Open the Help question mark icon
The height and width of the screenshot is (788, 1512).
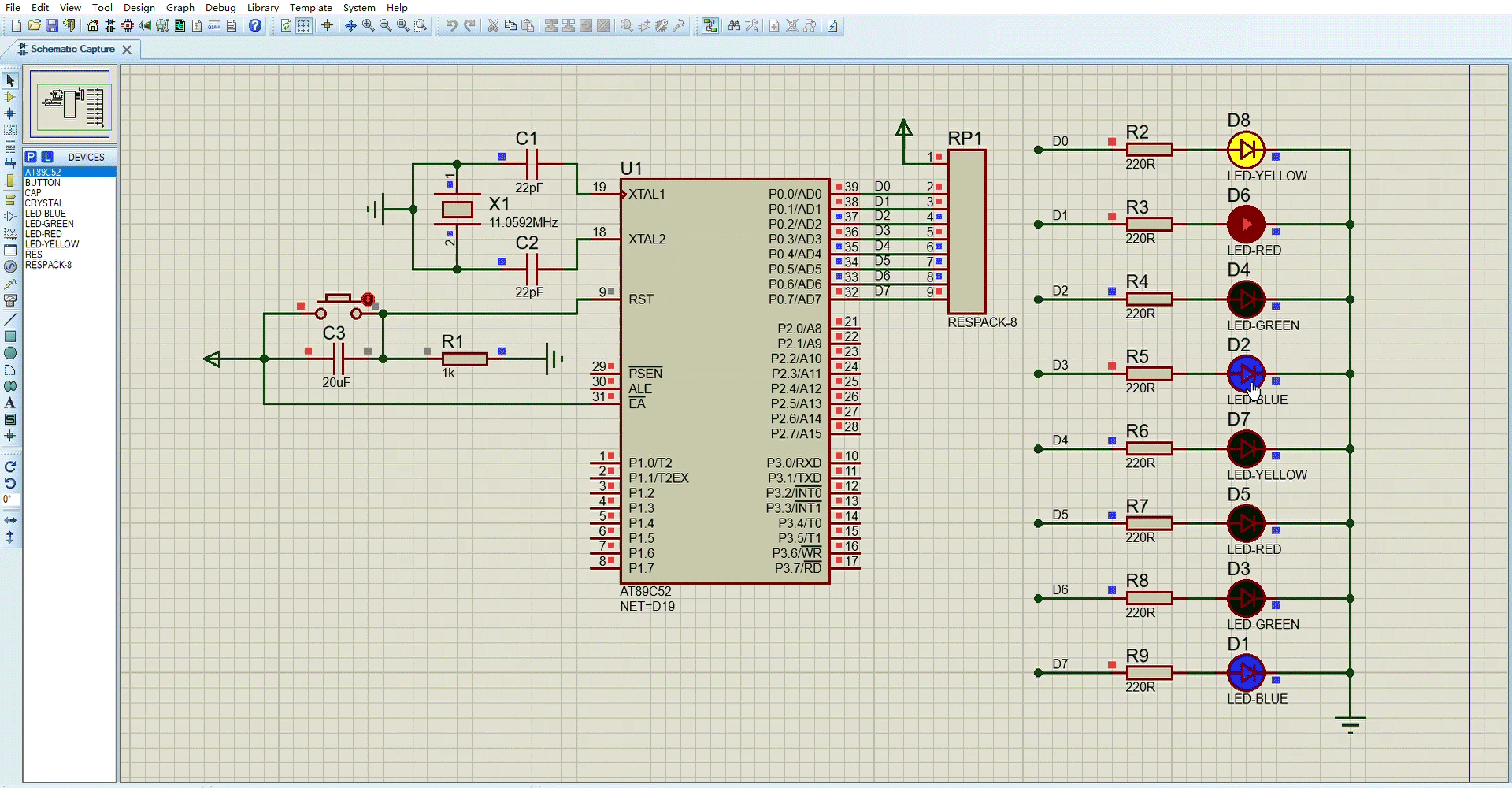click(x=255, y=26)
